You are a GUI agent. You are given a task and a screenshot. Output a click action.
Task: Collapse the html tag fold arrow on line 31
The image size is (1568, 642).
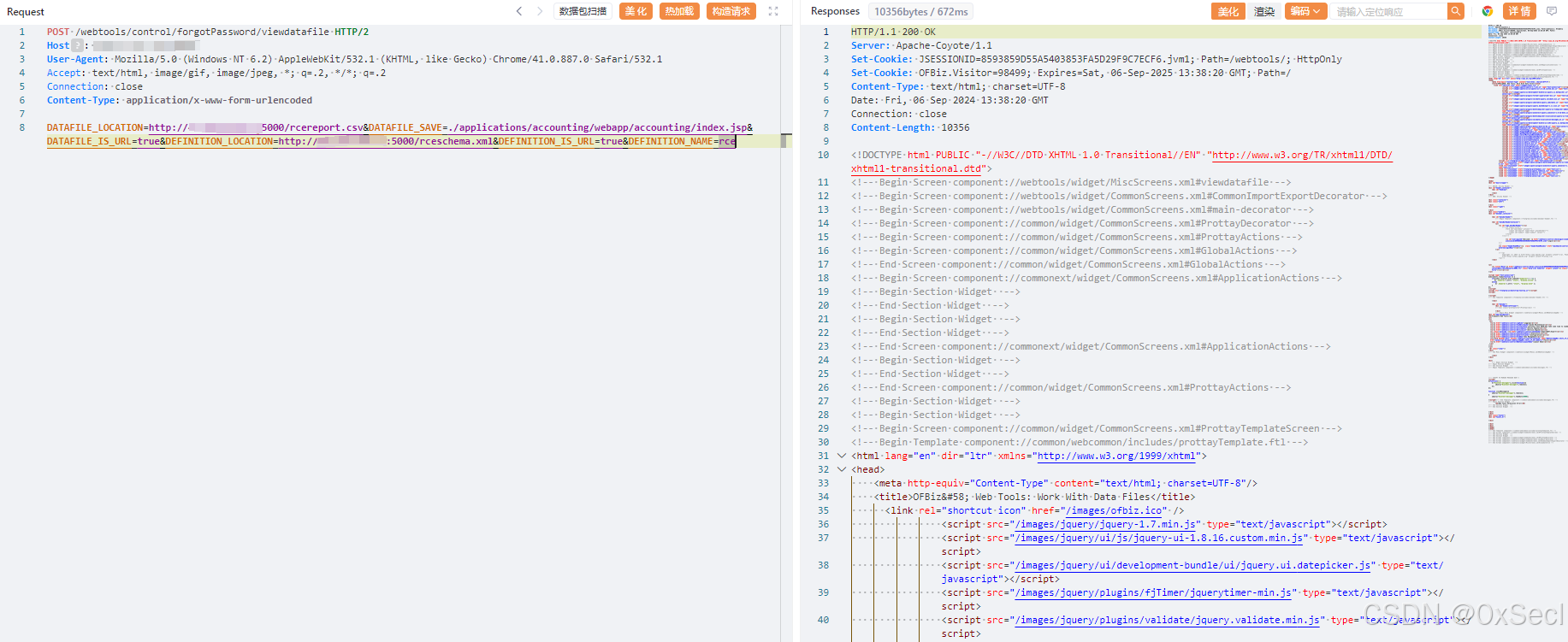(841, 456)
